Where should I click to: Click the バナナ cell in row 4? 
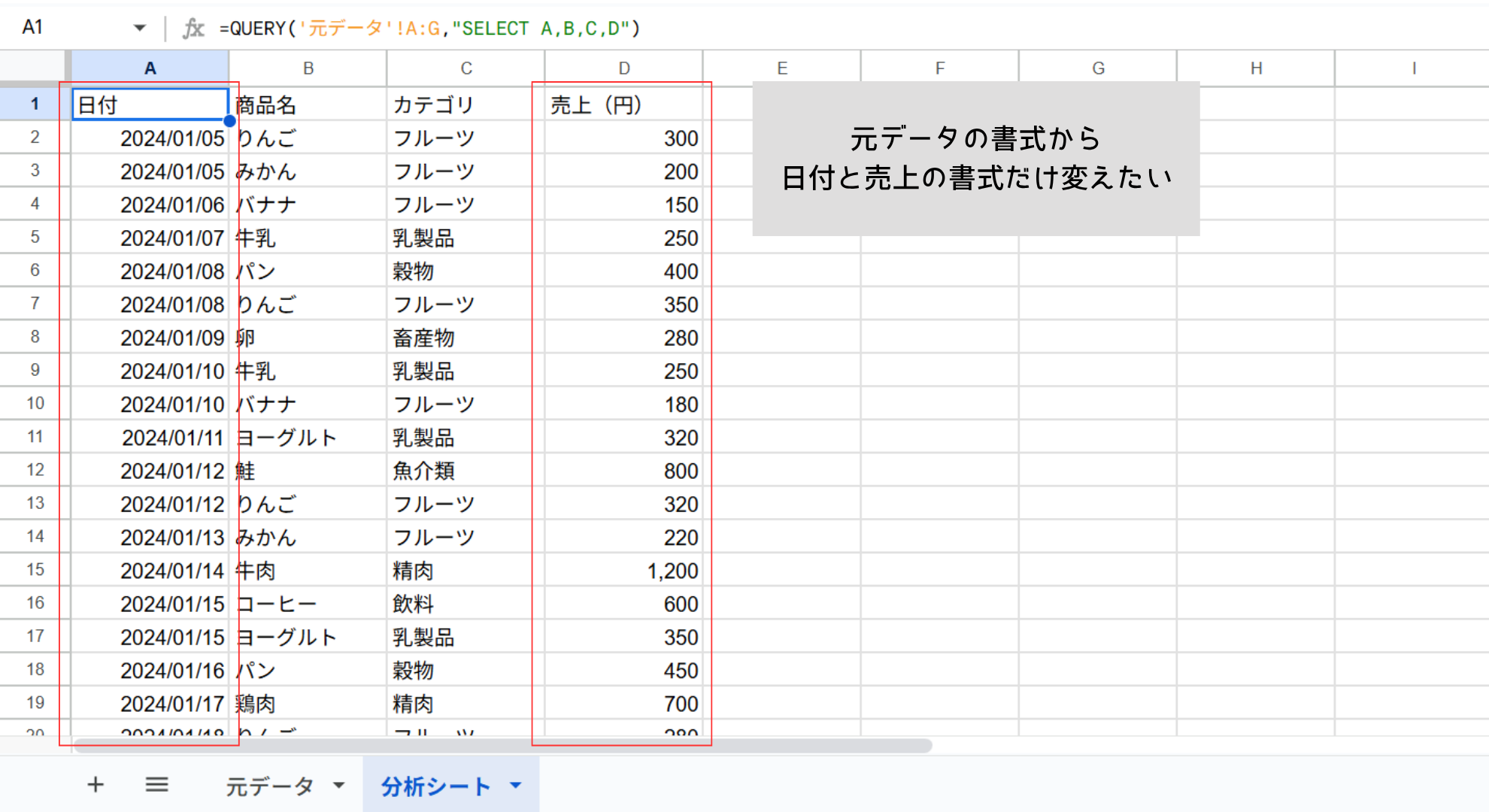click(x=308, y=204)
